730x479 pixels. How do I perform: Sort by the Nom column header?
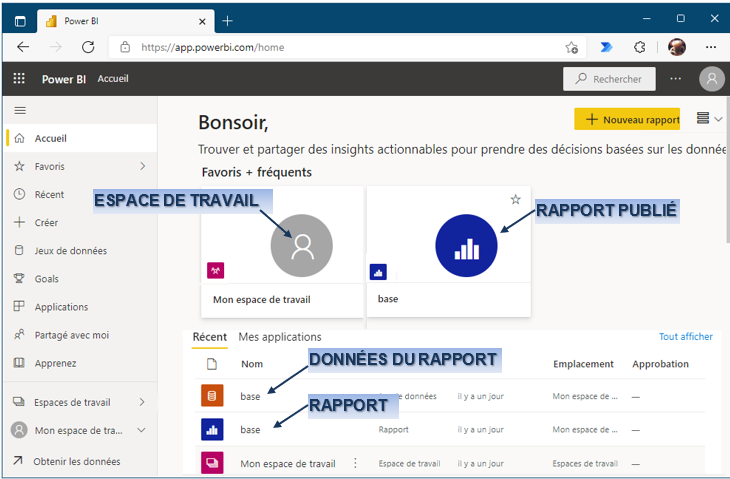pyautogui.click(x=252, y=364)
